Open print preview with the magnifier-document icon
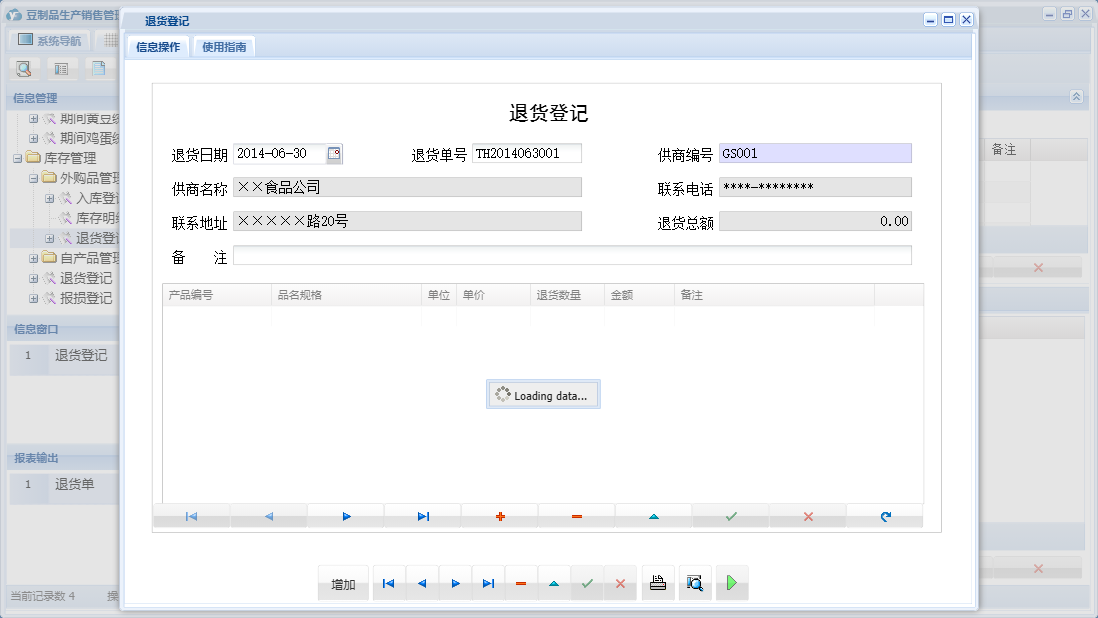The height and width of the screenshot is (618, 1098). coord(696,582)
